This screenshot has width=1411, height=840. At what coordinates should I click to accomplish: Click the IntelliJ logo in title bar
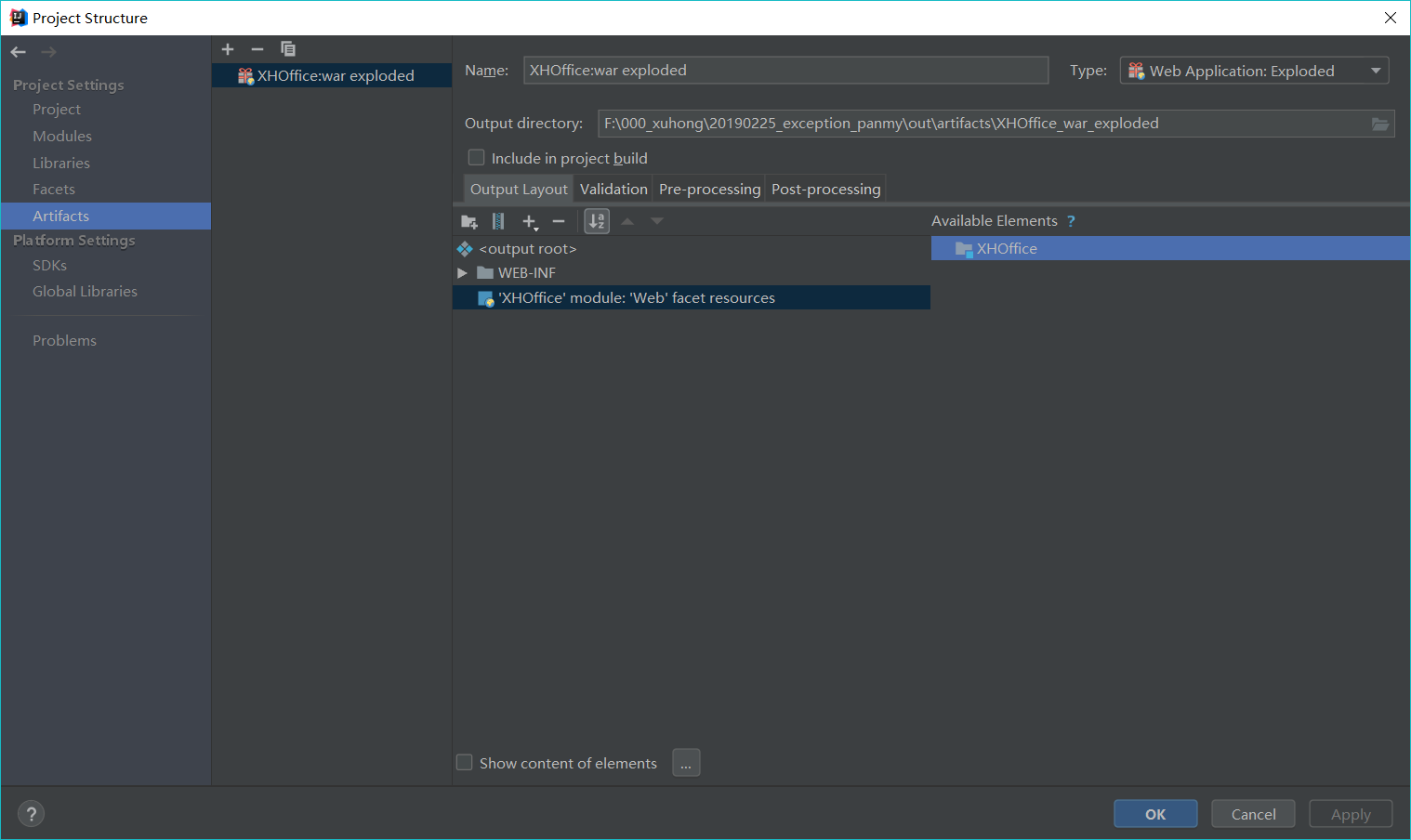18,18
